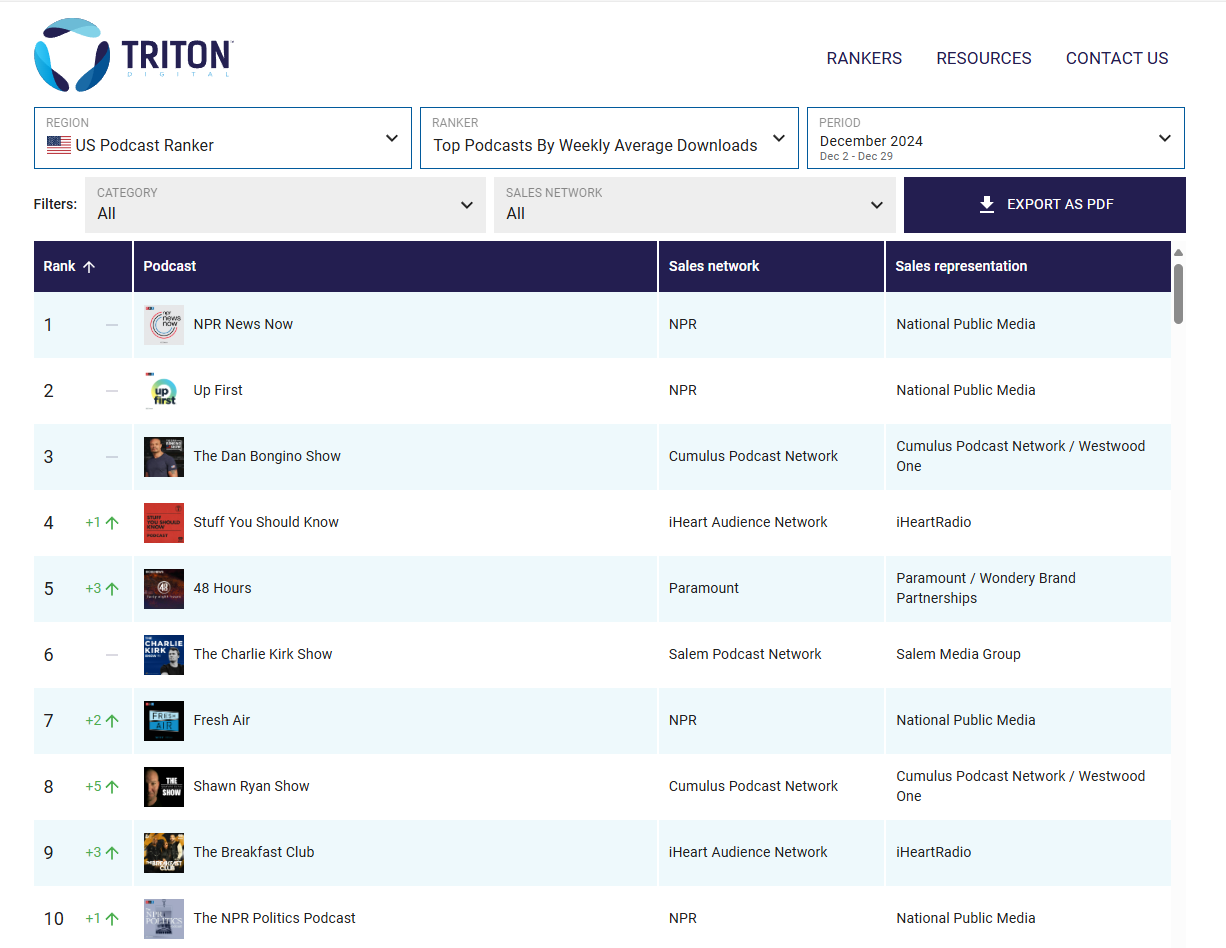Screen dimensions: 1226x948
Task: Click Stuff You Should Know thumbnail
Action: click(x=164, y=523)
